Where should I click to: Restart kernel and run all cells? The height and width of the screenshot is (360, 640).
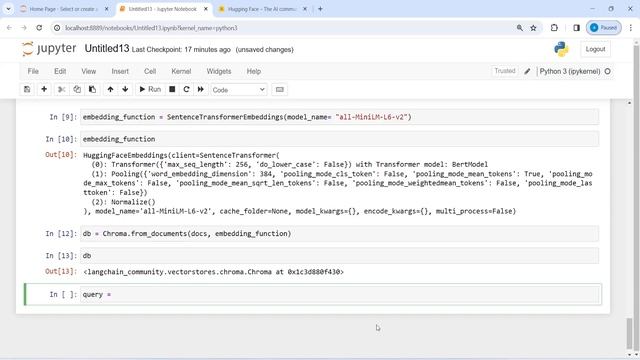201,89
